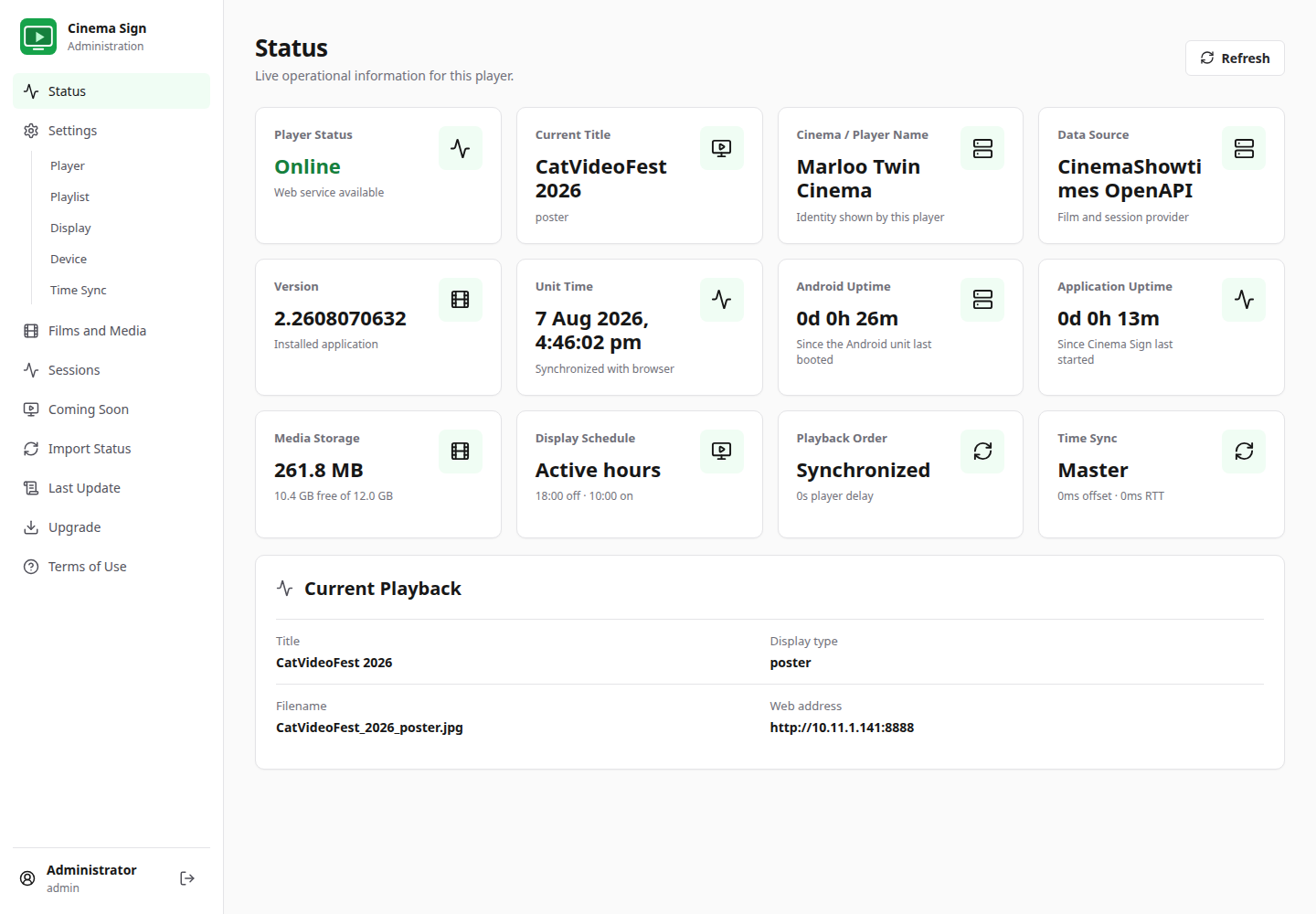Click the Films and Media film icon

pos(31,331)
